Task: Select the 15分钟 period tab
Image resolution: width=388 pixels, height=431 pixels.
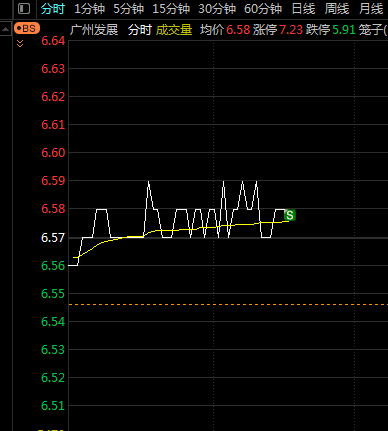Action: [171, 9]
